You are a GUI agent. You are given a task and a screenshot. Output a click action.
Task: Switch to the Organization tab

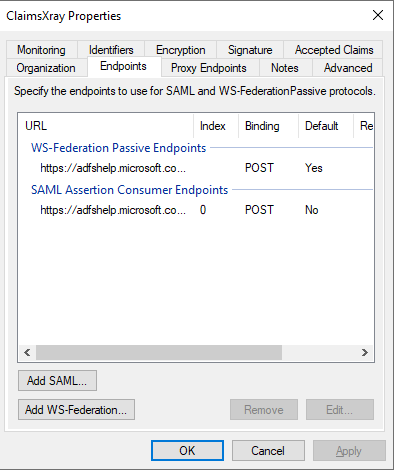[x=46, y=68]
